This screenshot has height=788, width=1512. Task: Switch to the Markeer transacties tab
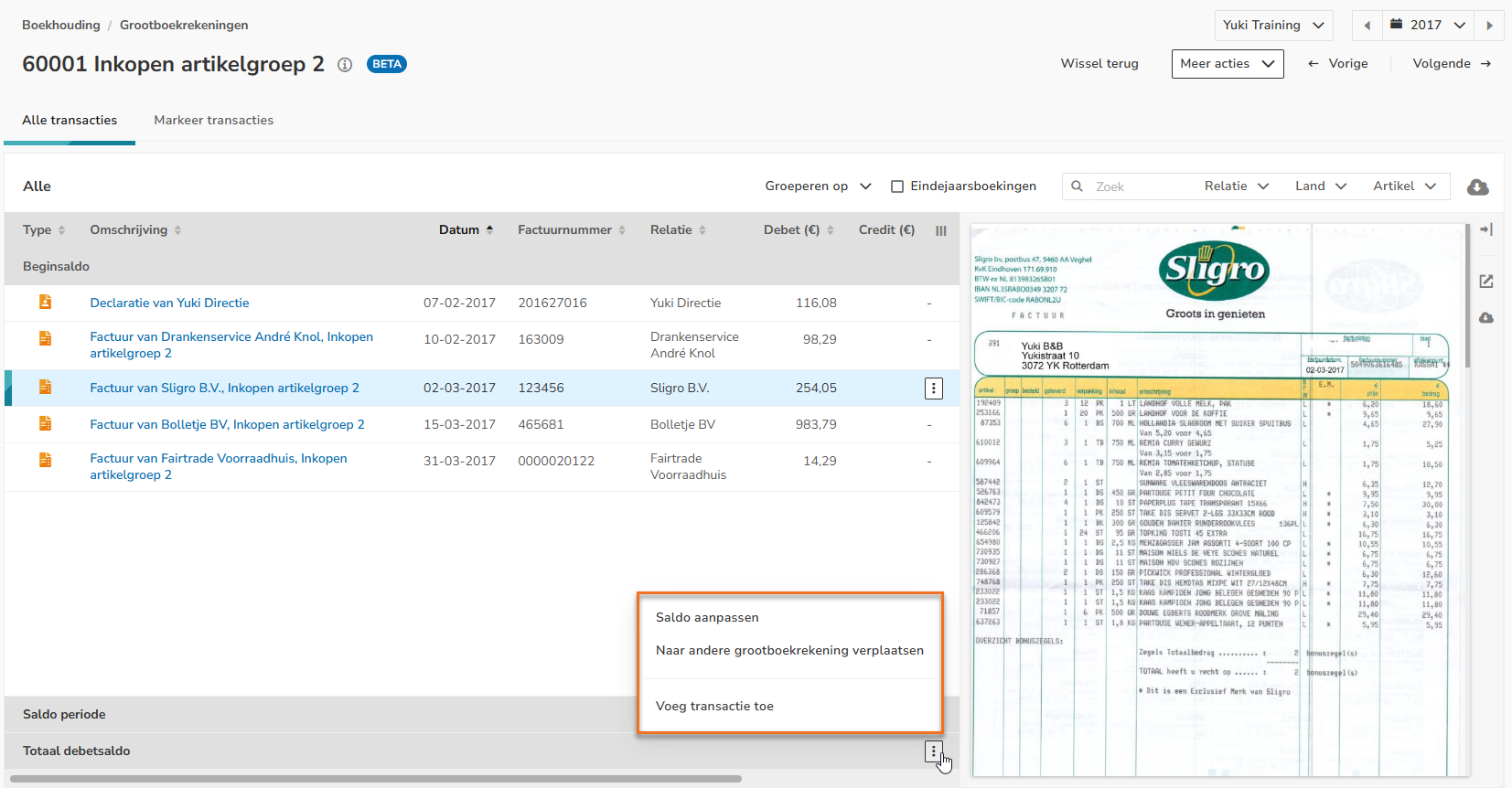point(213,121)
